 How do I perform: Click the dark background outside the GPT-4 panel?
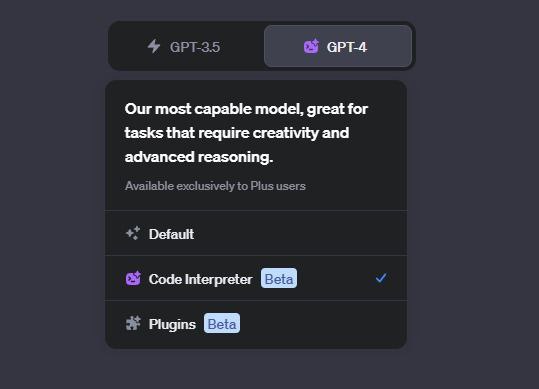click(x=474, y=206)
